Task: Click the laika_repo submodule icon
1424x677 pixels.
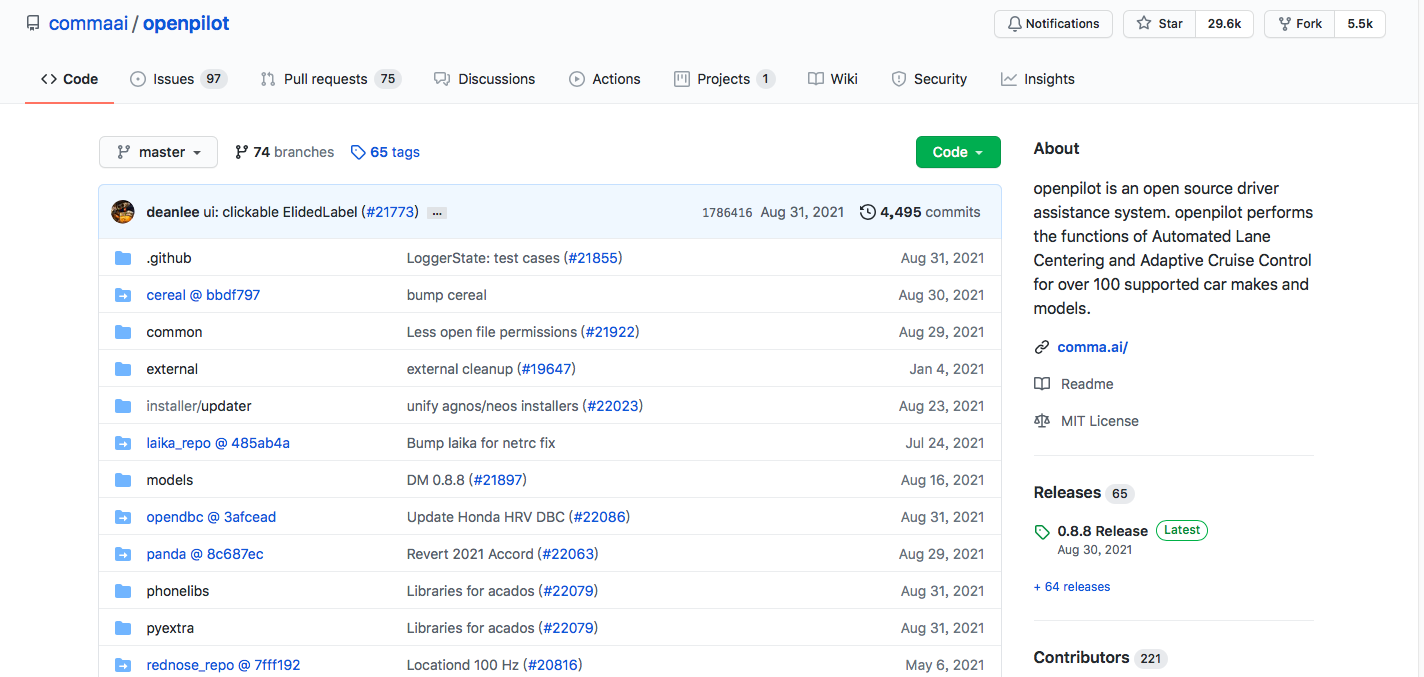Action: [x=123, y=443]
